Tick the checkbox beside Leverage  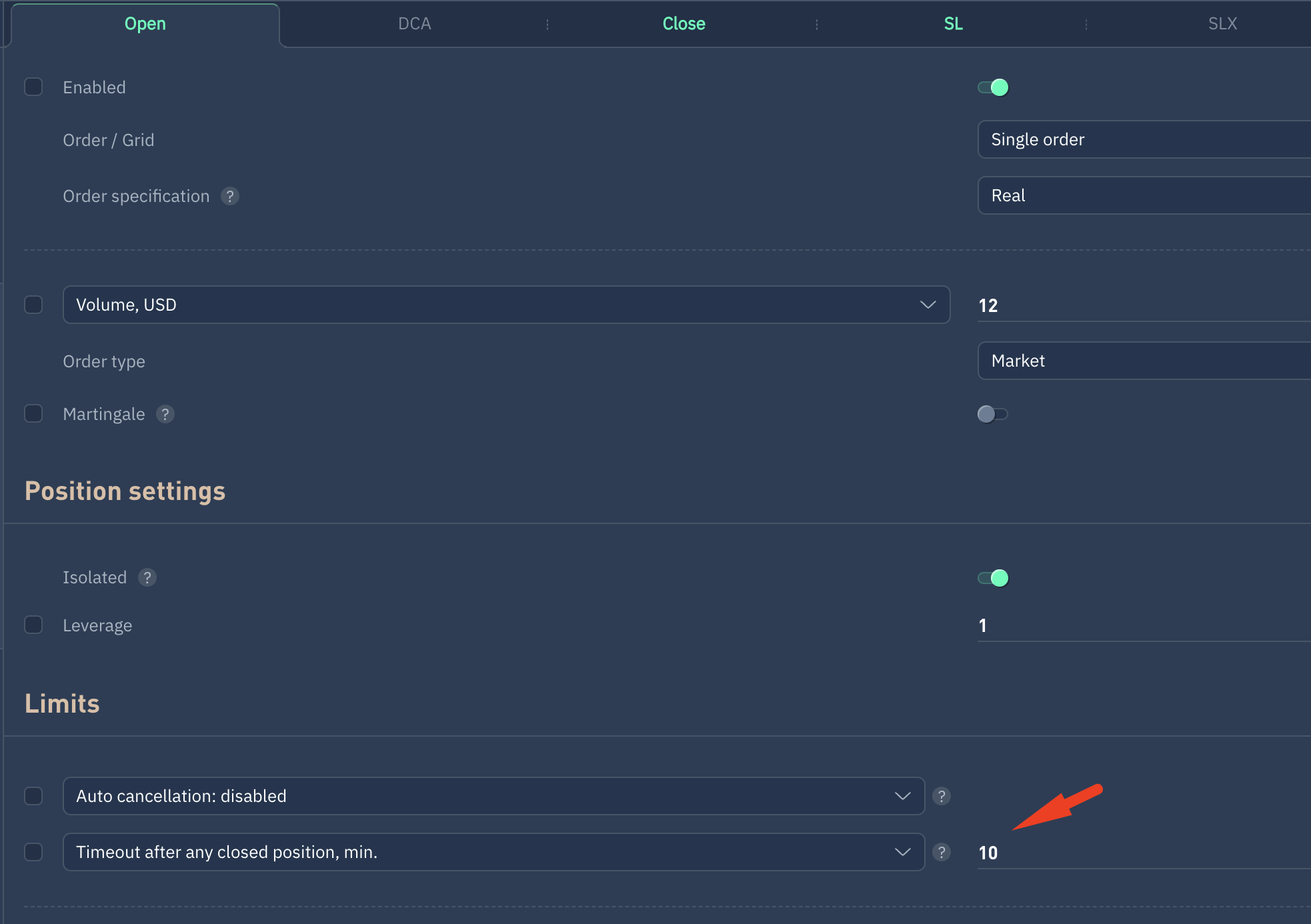(x=33, y=625)
